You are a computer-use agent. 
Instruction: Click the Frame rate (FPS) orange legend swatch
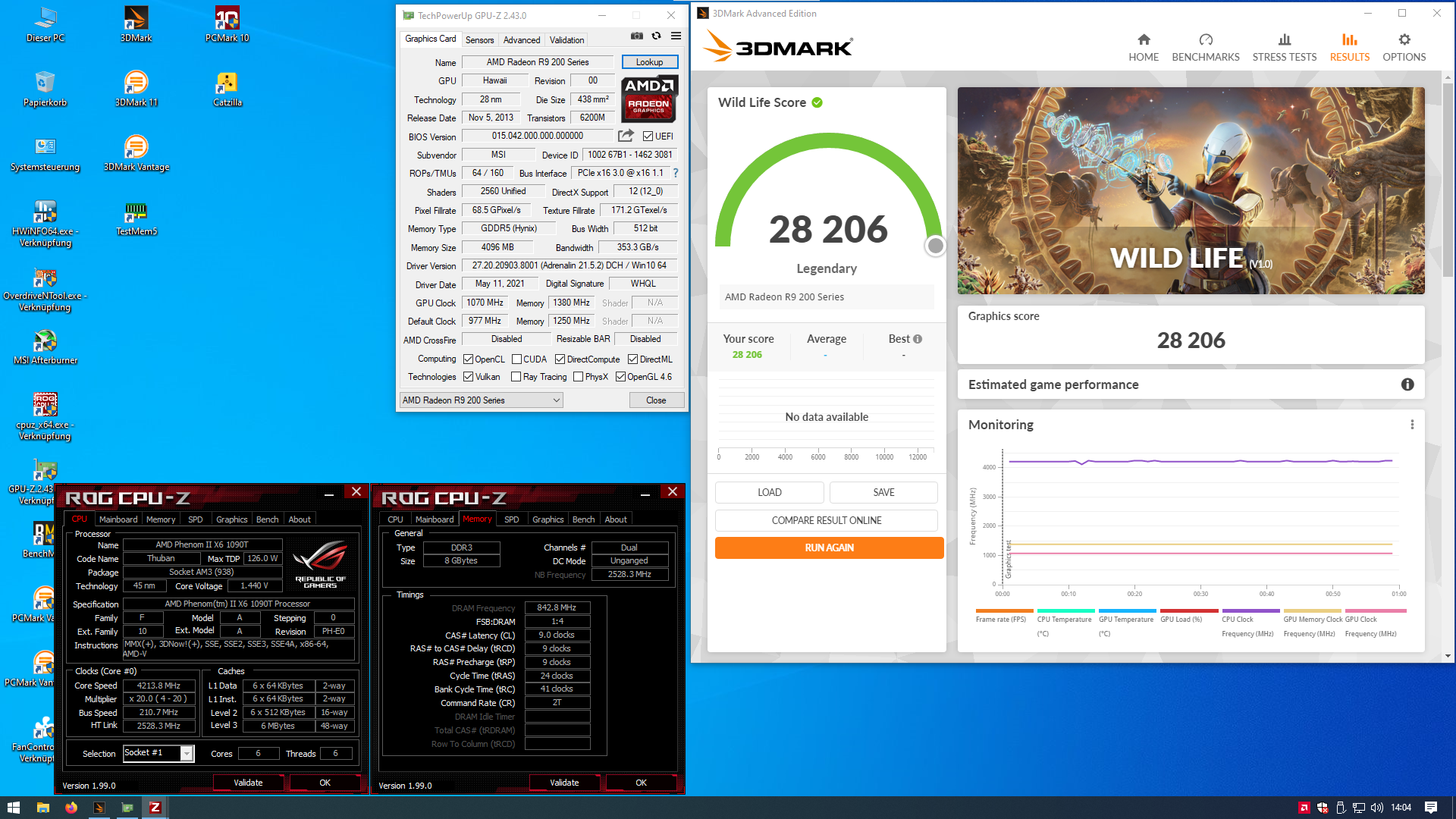click(x=1005, y=610)
